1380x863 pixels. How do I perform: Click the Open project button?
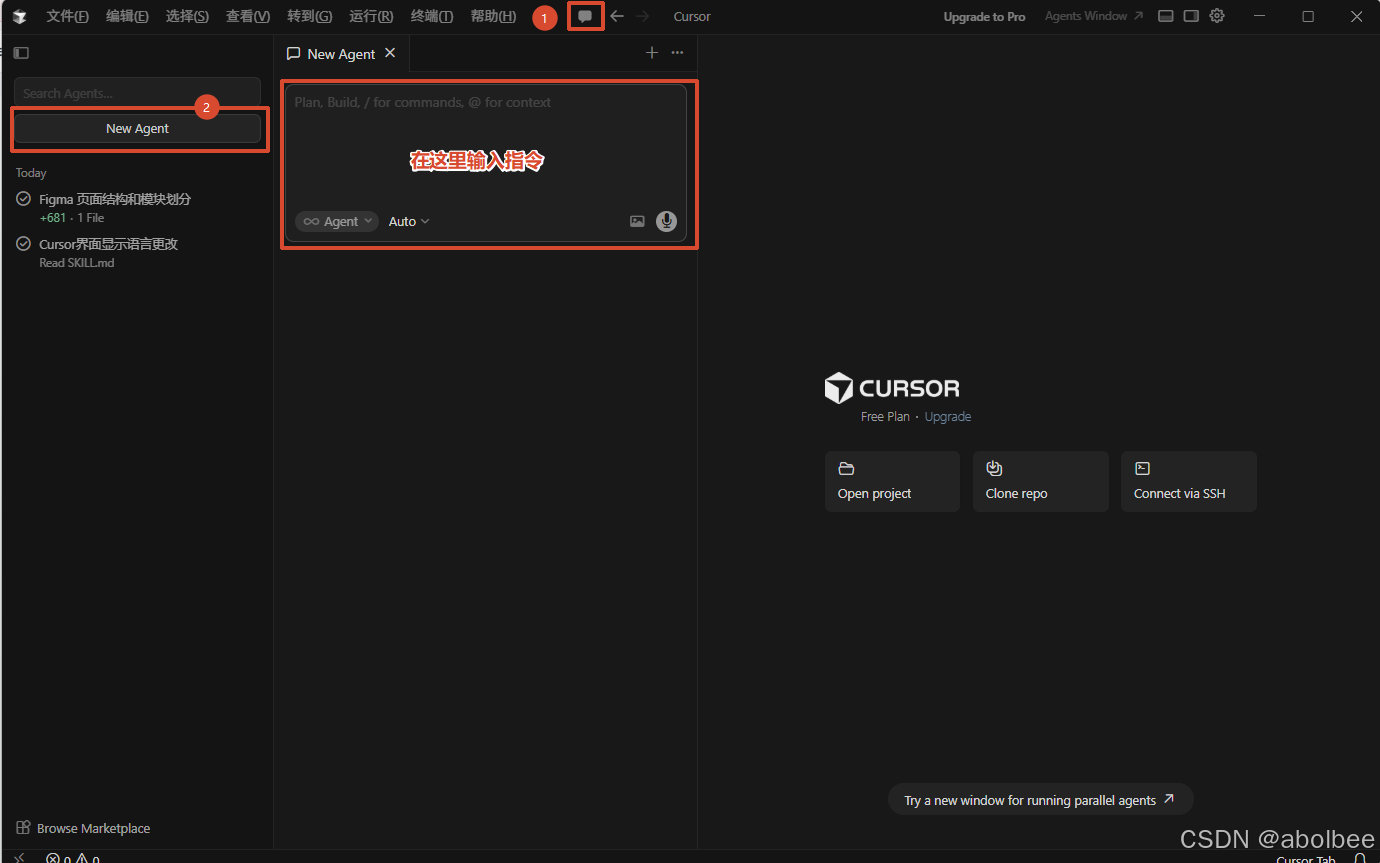(892, 481)
